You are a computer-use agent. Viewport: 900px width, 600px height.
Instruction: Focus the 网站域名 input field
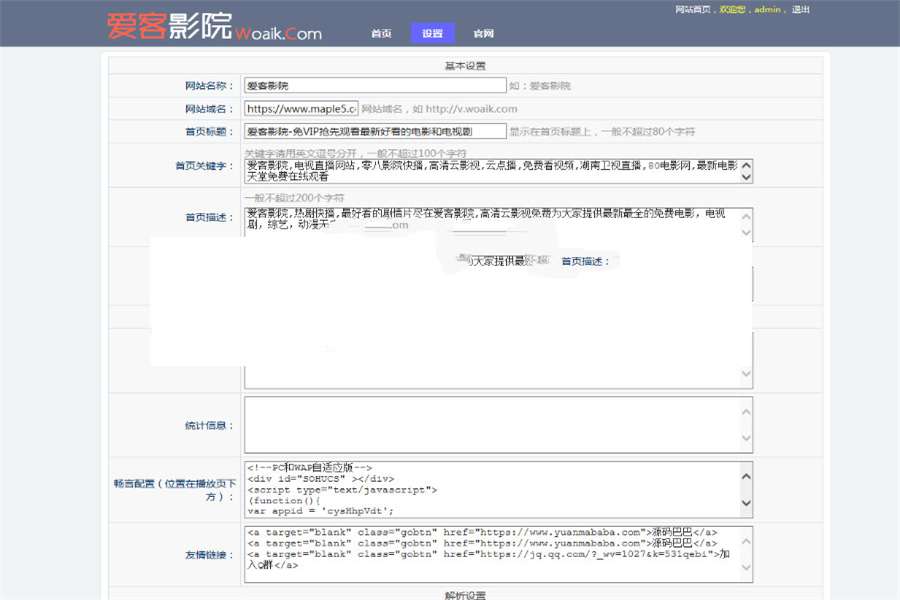coord(301,109)
